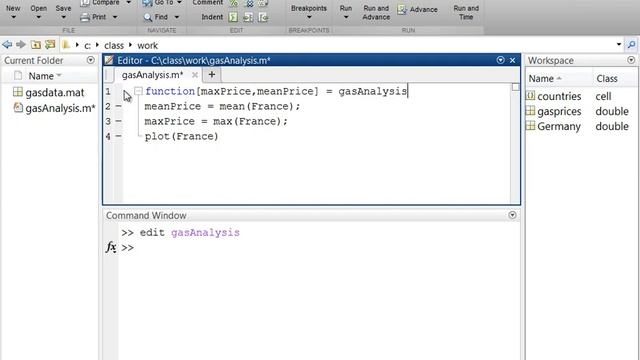Sort Workspace by Class column
This screenshot has width=640, height=360.
coord(607,78)
